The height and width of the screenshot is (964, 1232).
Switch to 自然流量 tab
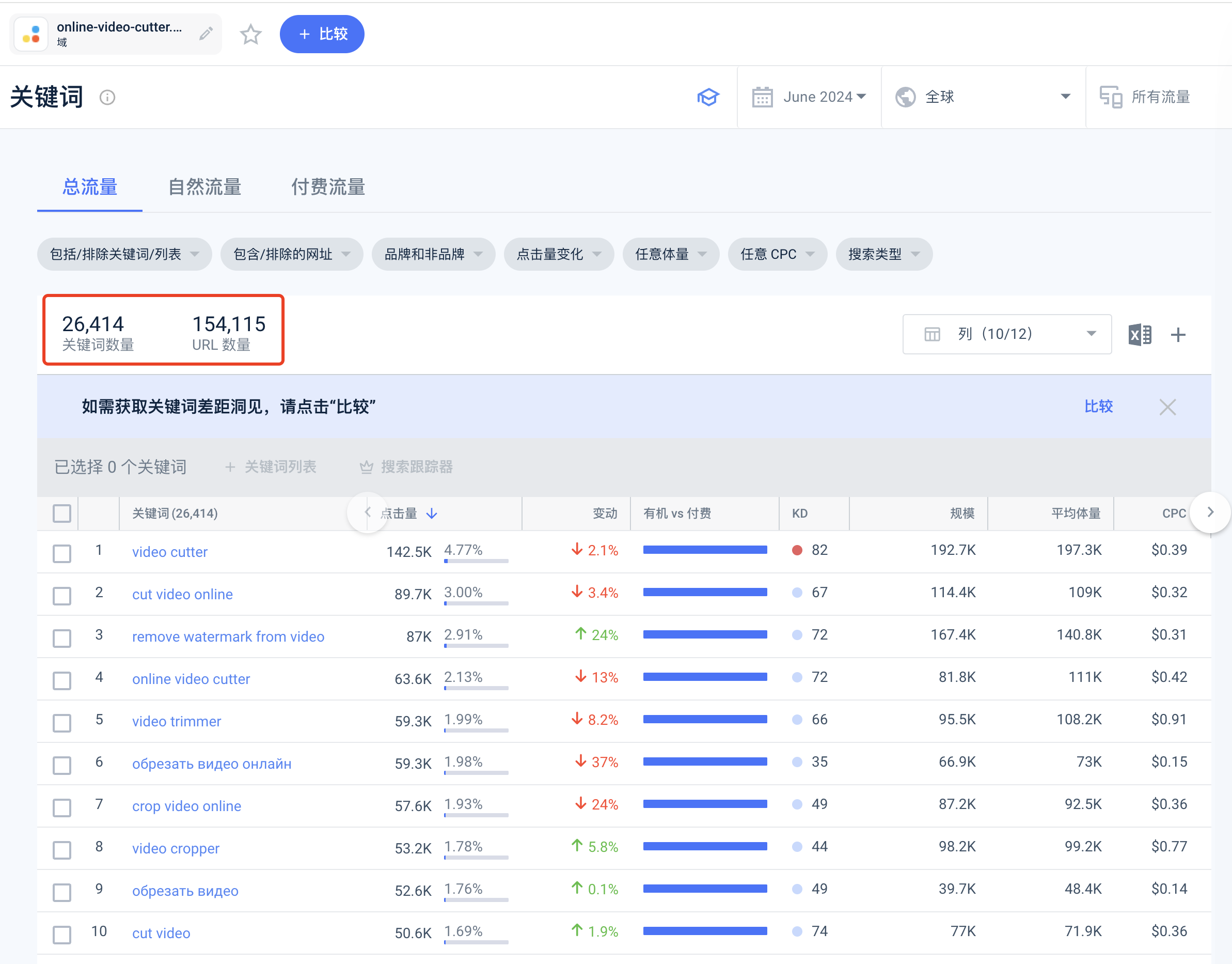click(205, 187)
